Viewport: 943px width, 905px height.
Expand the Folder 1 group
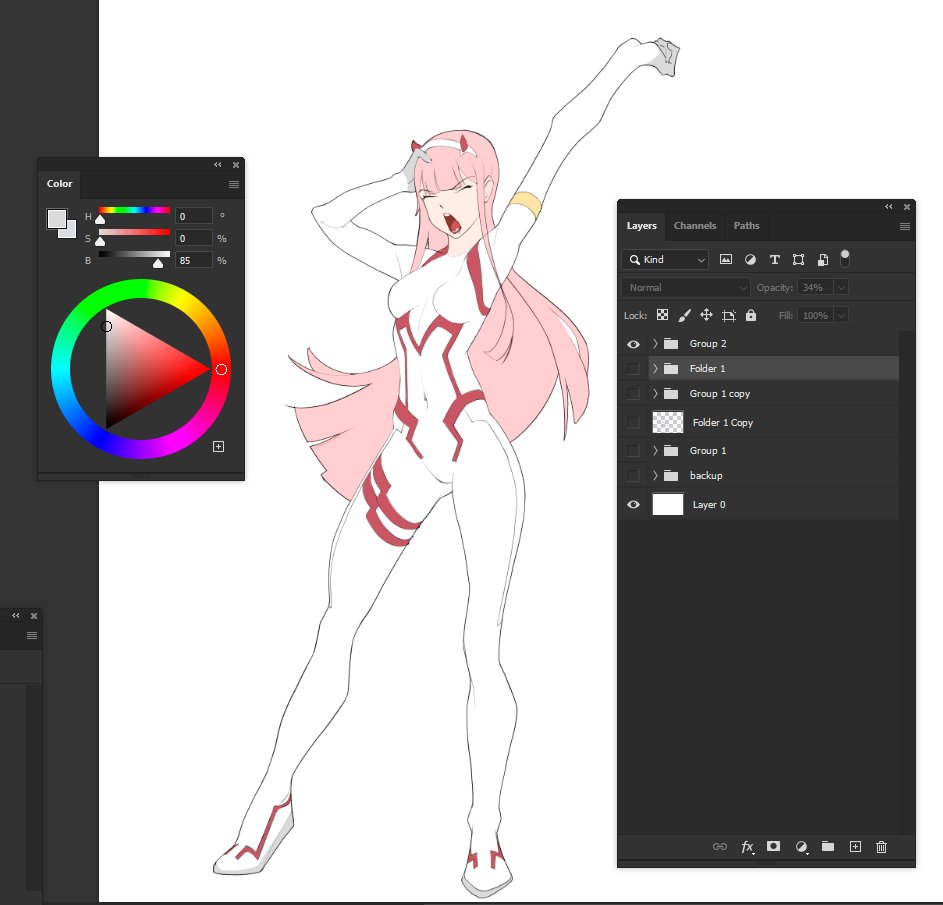[x=655, y=368]
